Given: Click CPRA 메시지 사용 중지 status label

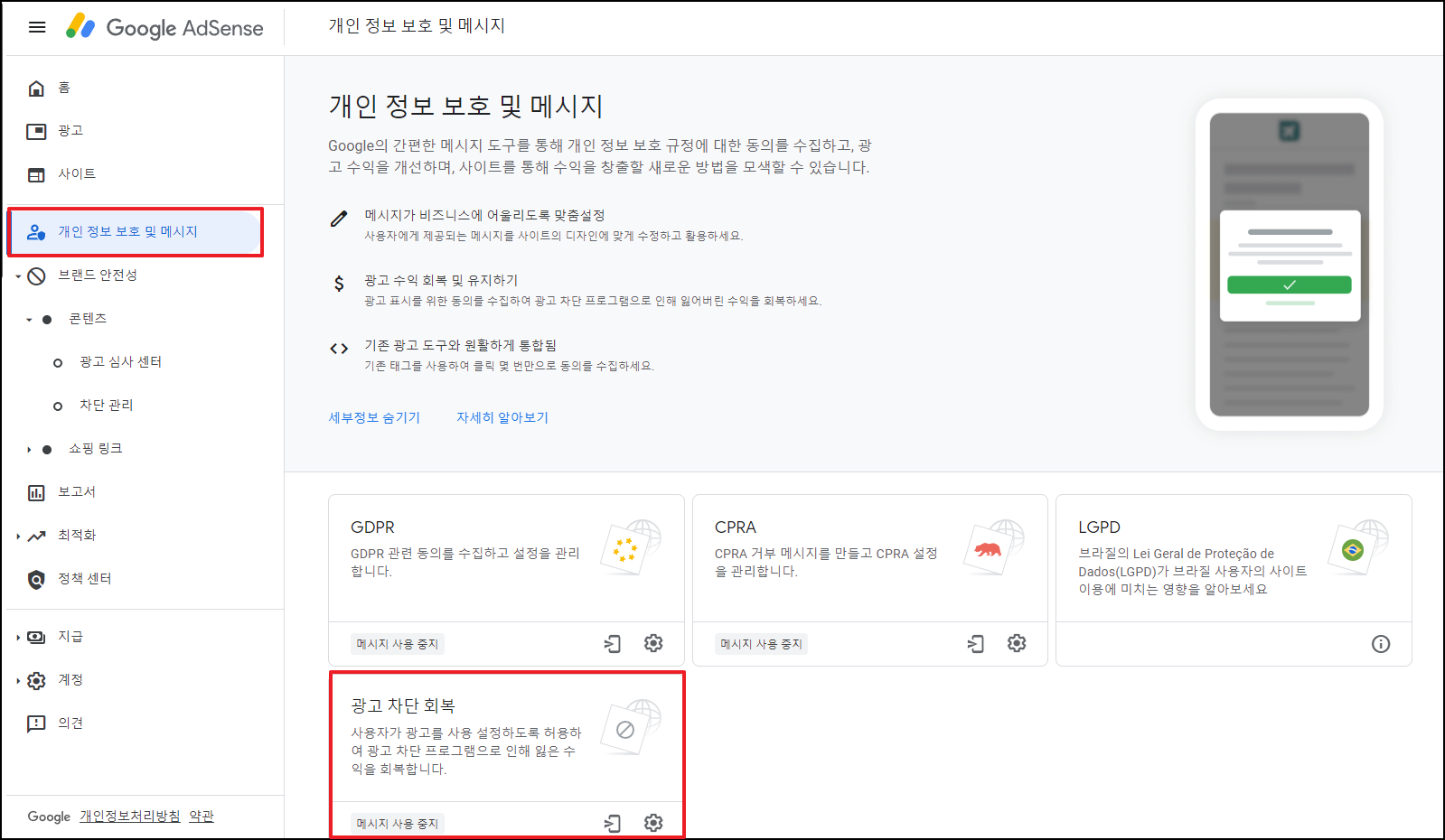Looking at the screenshot, I should (x=762, y=644).
